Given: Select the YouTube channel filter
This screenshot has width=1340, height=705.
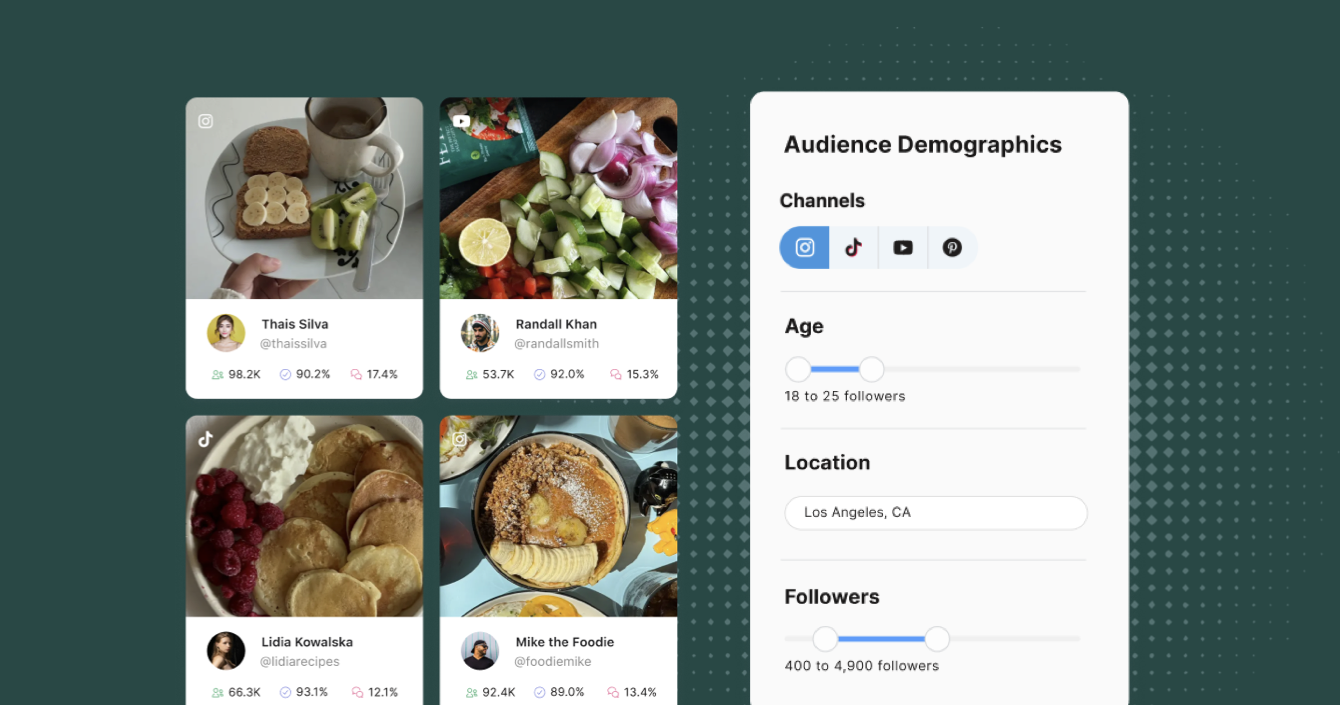Looking at the screenshot, I should (x=902, y=247).
